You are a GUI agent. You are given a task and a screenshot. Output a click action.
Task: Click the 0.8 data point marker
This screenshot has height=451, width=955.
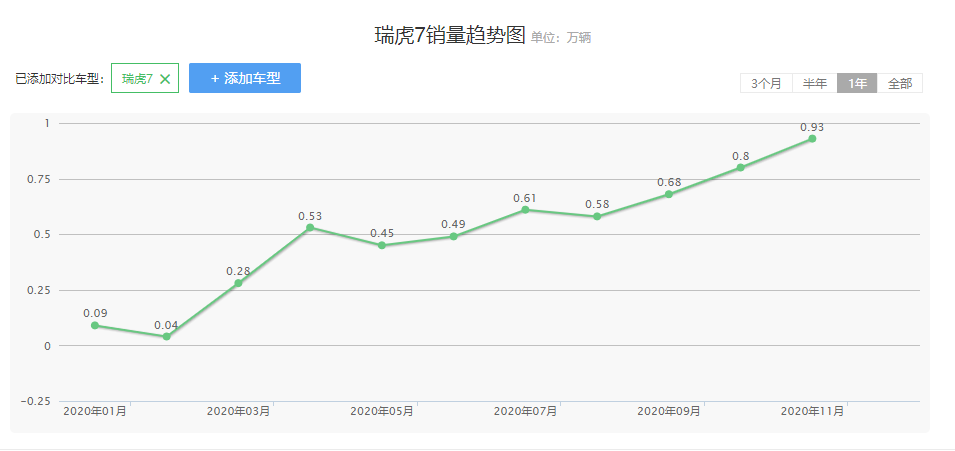pyautogui.click(x=741, y=168)
